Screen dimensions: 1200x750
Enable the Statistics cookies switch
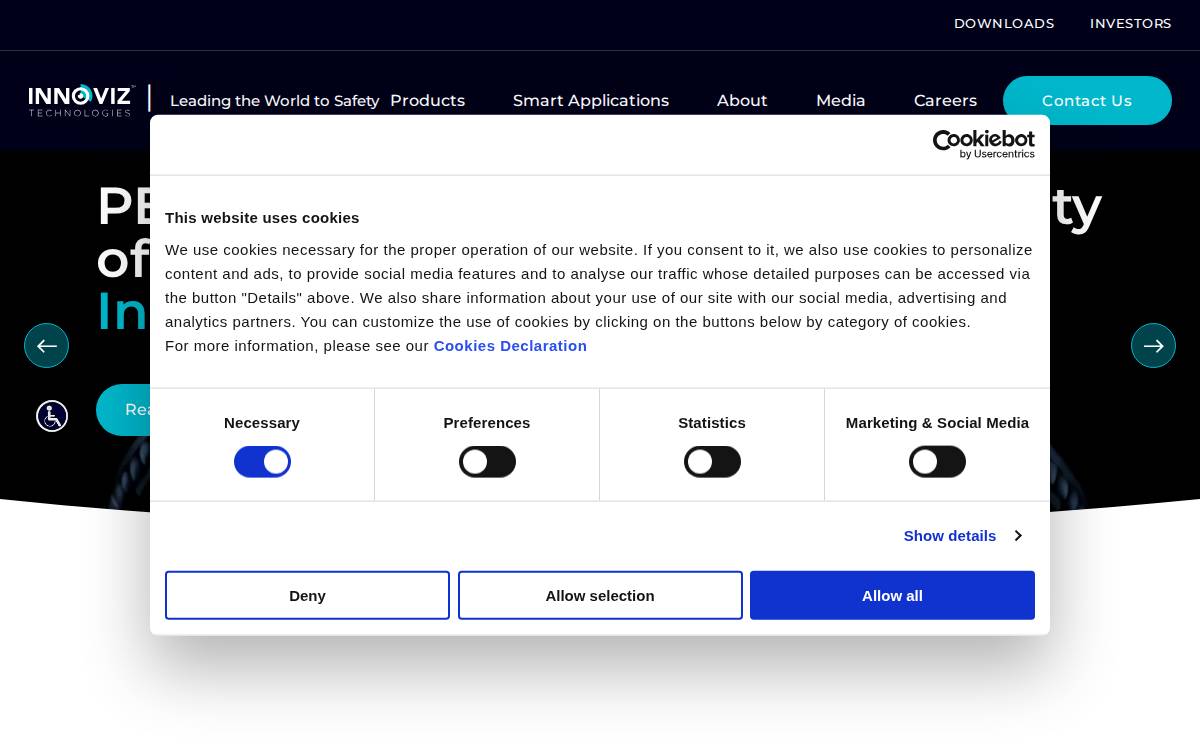click(x=712, y=462)
